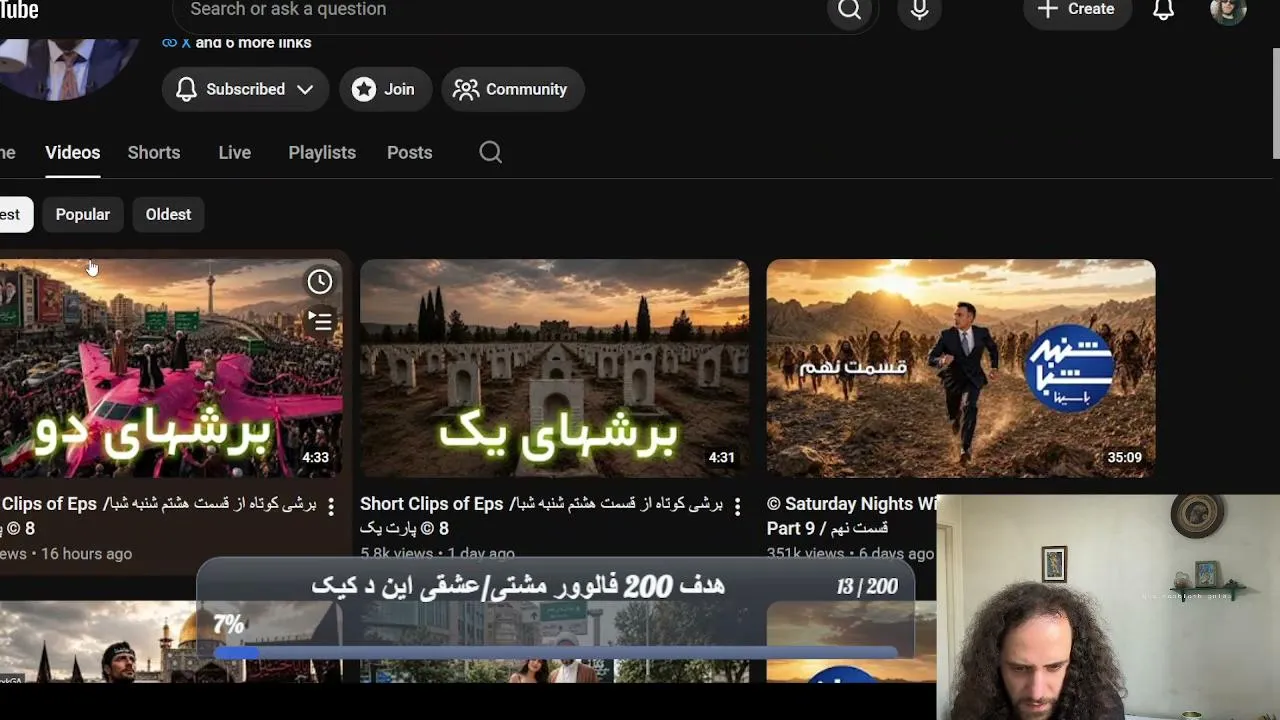1280x720 pixels.
Task: Switch to the Playlists tab
Action: [322, 152]
